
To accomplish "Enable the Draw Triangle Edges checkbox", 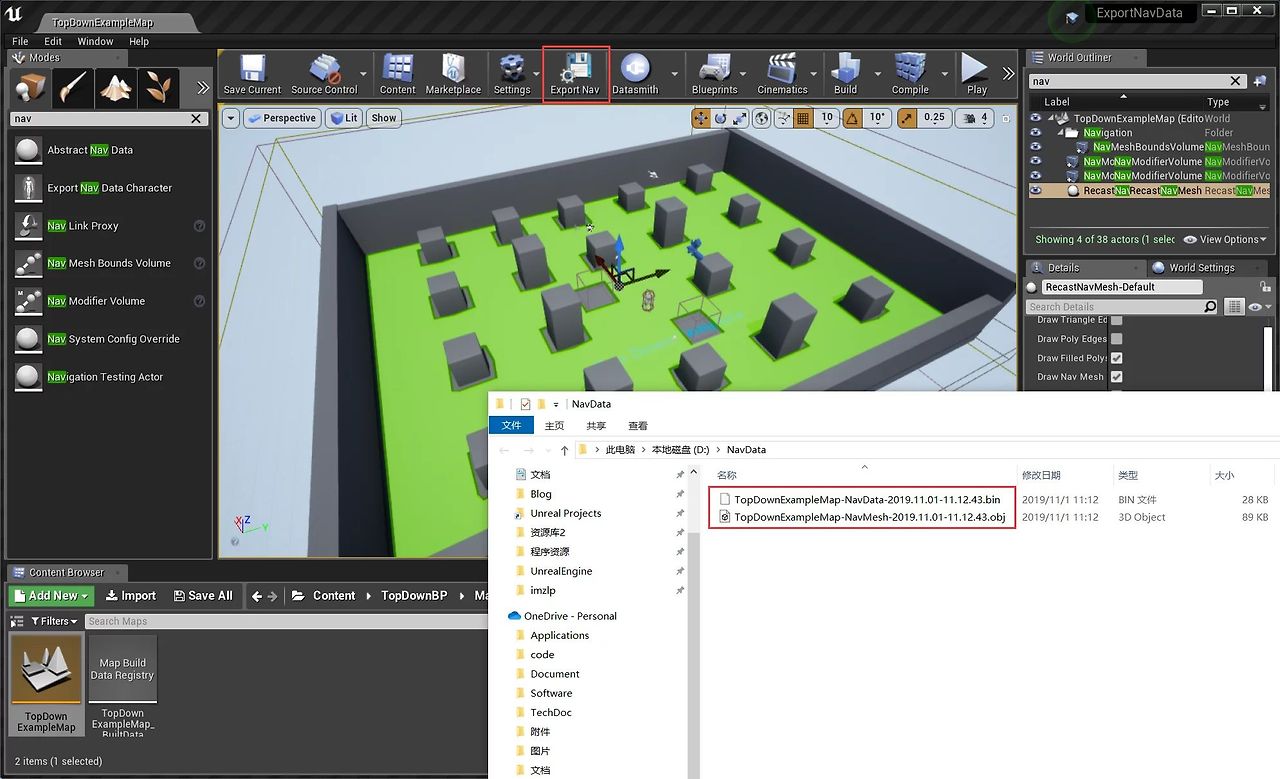I will coord(1116,320).
